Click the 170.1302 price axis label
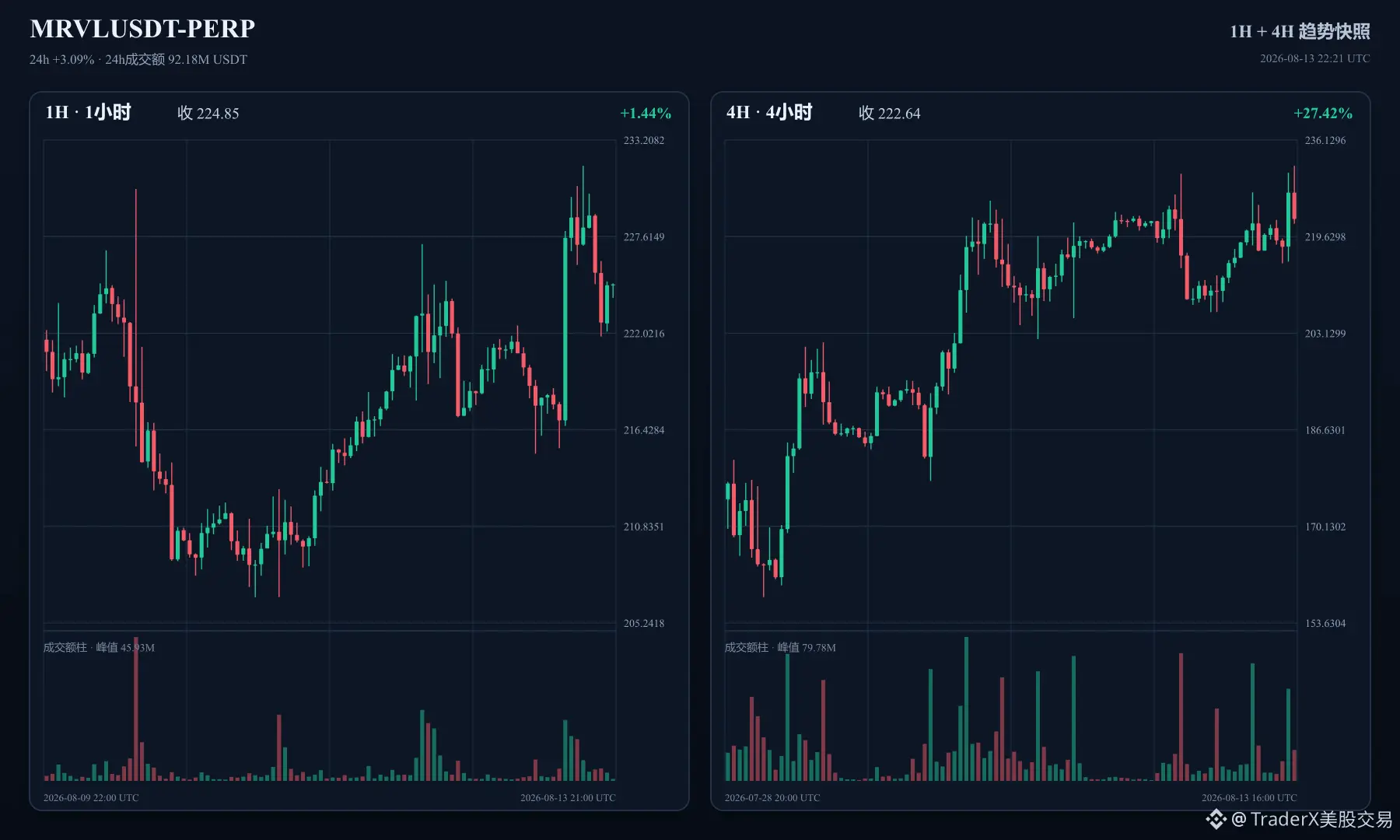Viewport: 1400px width, 840px height. [x=1325, y=527]
